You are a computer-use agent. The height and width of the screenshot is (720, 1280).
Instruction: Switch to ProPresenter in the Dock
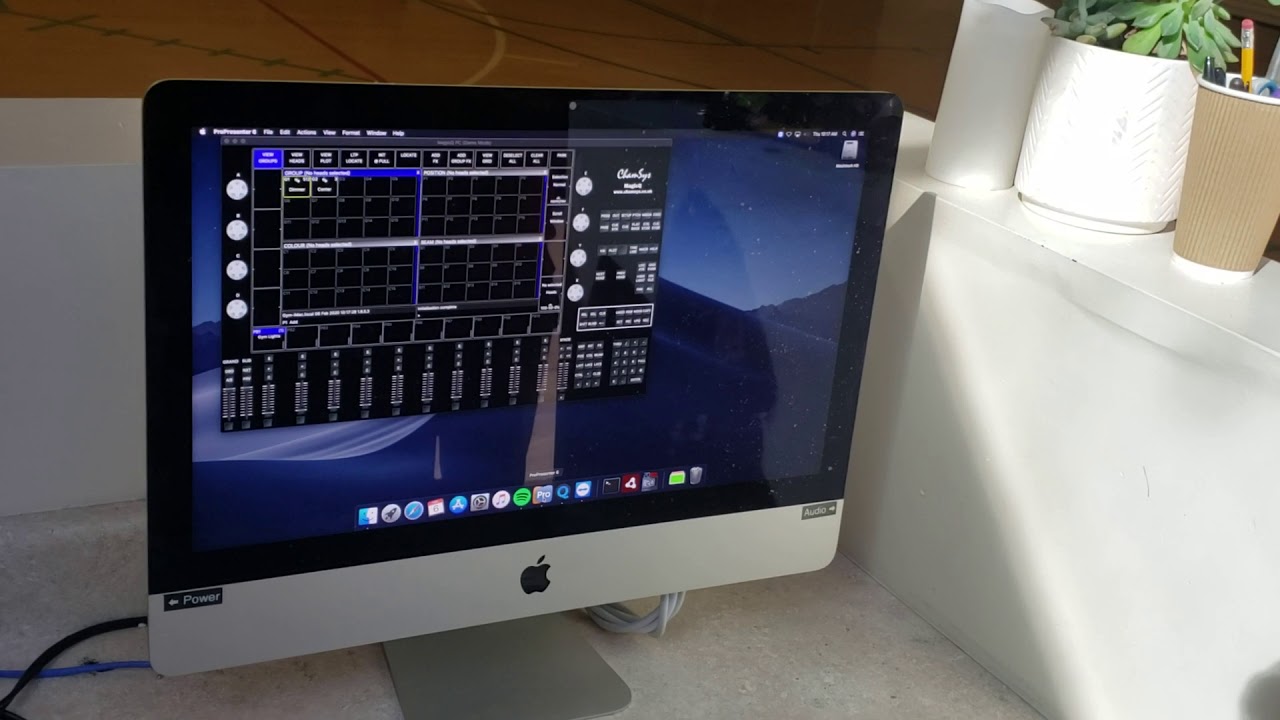click(x=543, y=494)
